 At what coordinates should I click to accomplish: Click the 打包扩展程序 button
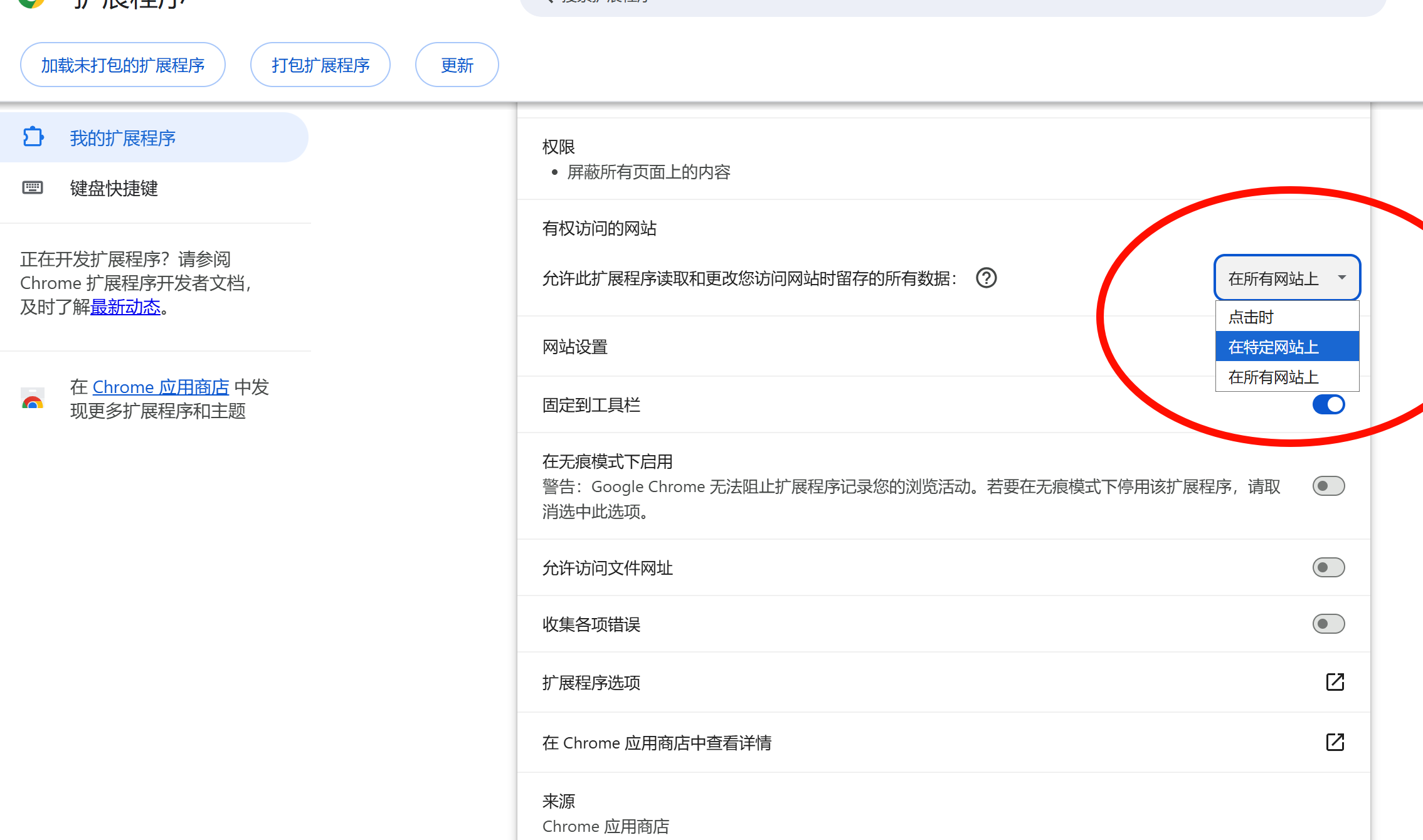click(x=320, y=65)
